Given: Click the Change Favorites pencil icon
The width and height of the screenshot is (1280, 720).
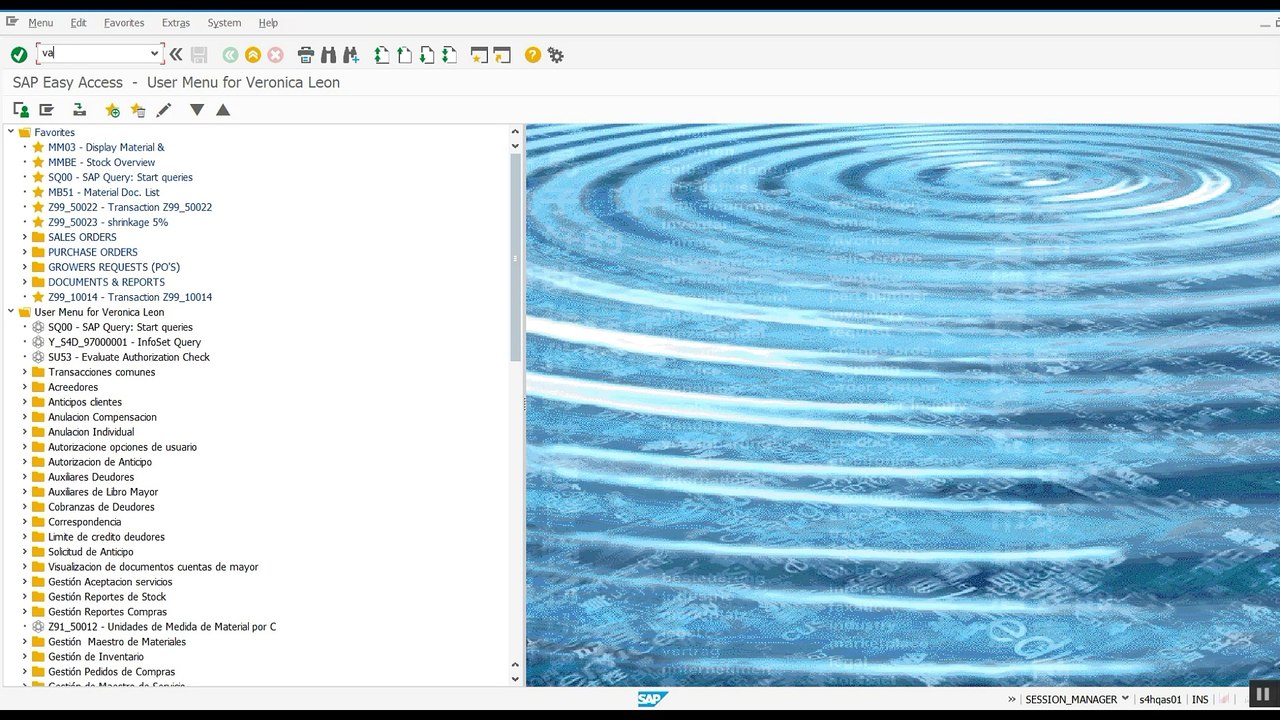Looking at the screenshot, I should pyautogui.click(x=164, y=110).
